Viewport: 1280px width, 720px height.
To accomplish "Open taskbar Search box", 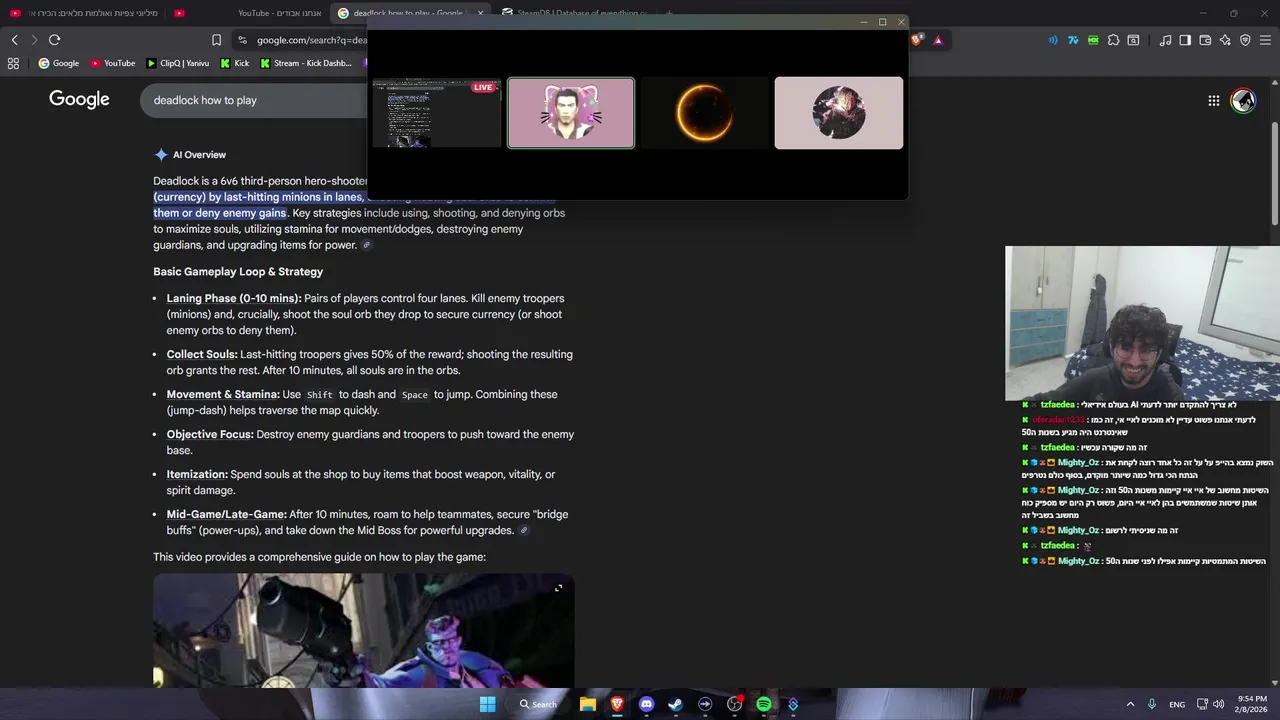I will click(x=538, y=704).
